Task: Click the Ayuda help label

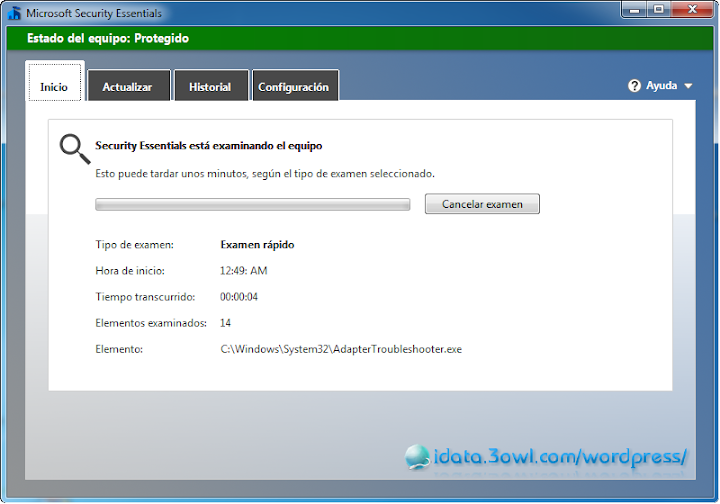Action: click(x=661, y=86)
